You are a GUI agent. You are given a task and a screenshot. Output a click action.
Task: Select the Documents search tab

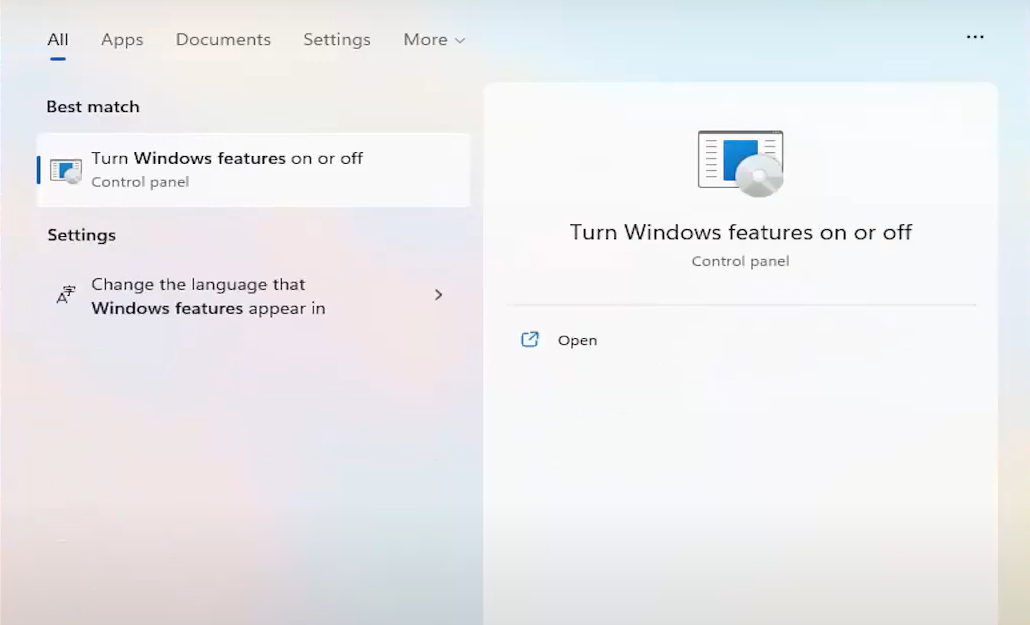tap(223, 40)
